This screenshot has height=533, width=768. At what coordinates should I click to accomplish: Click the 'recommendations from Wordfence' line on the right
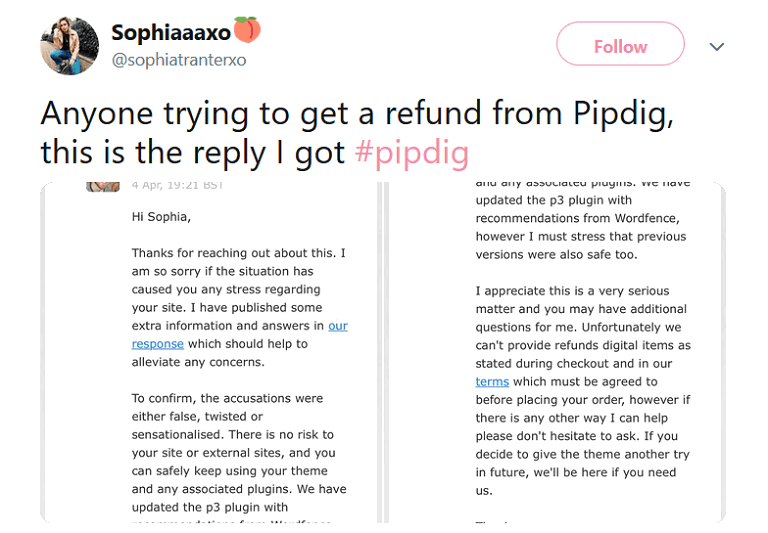pos(577,218)
